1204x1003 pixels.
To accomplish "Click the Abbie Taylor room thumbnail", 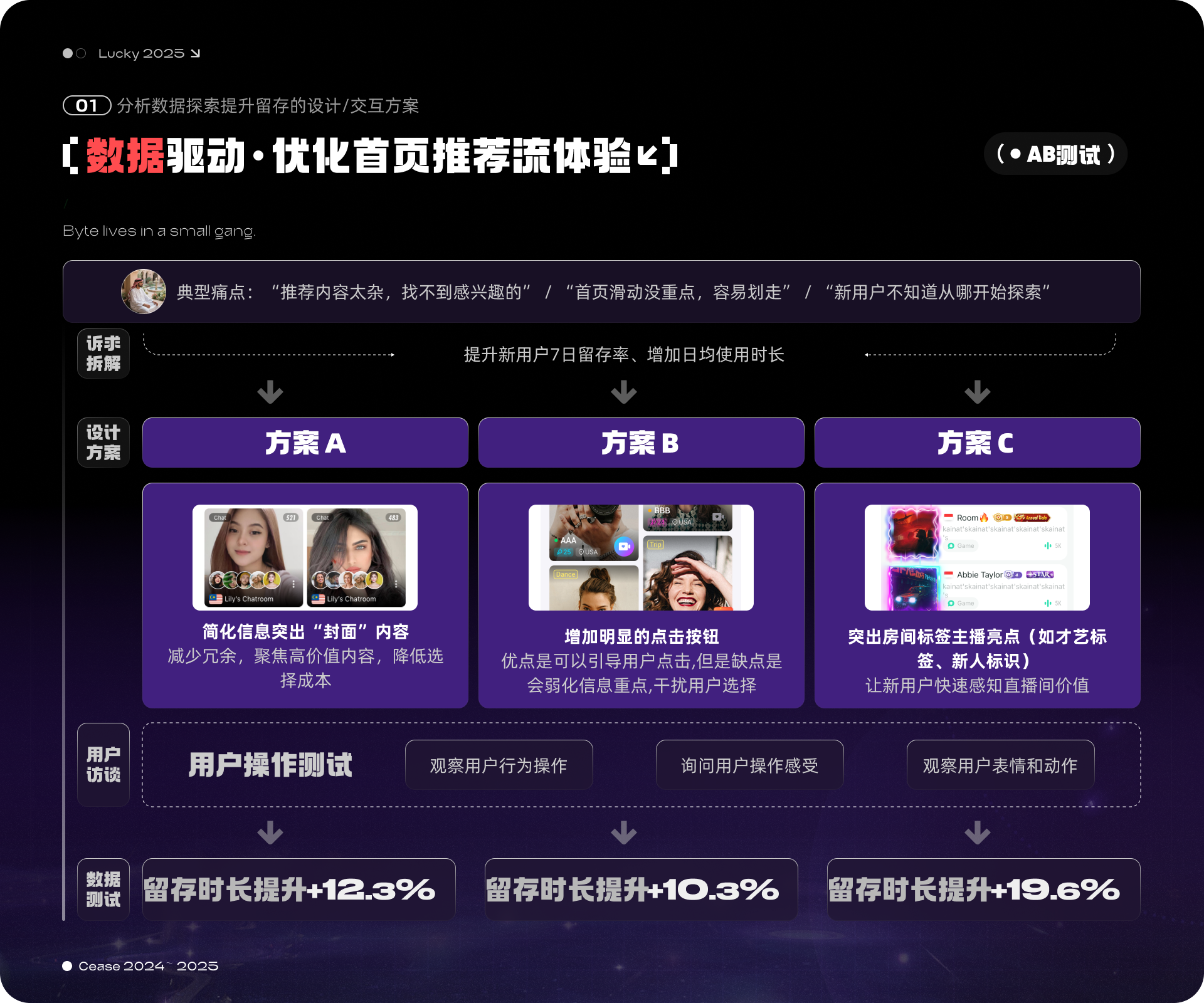I will pos(914,588).
